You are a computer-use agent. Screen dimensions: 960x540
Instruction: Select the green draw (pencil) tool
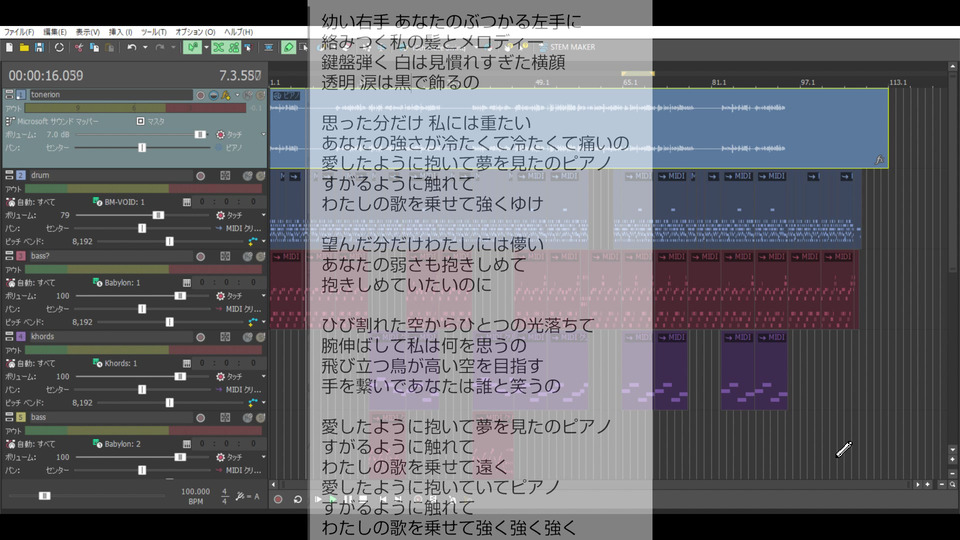tap(288, 47)
